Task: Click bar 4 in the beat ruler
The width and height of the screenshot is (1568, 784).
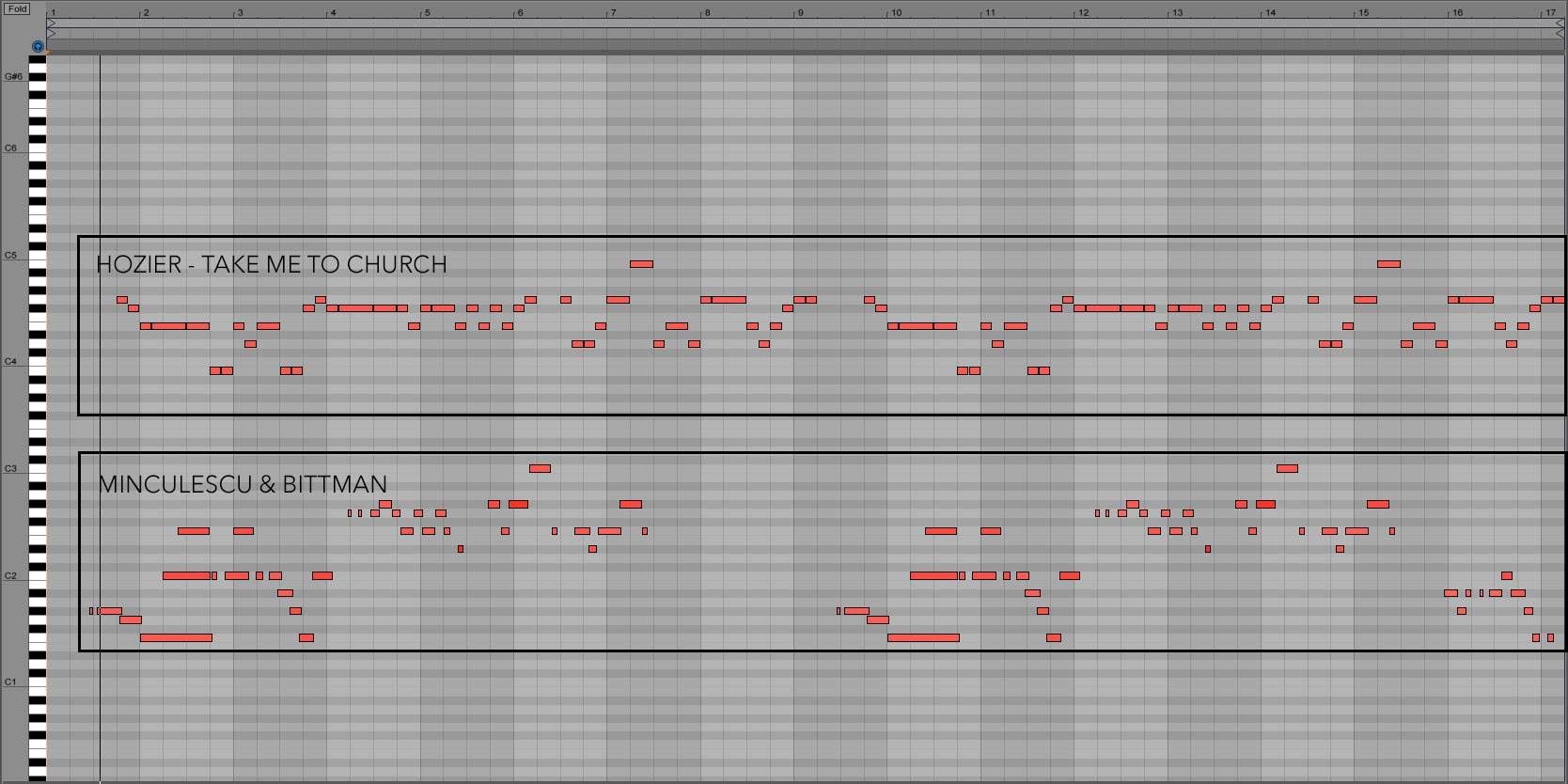Action: point(333,13)
